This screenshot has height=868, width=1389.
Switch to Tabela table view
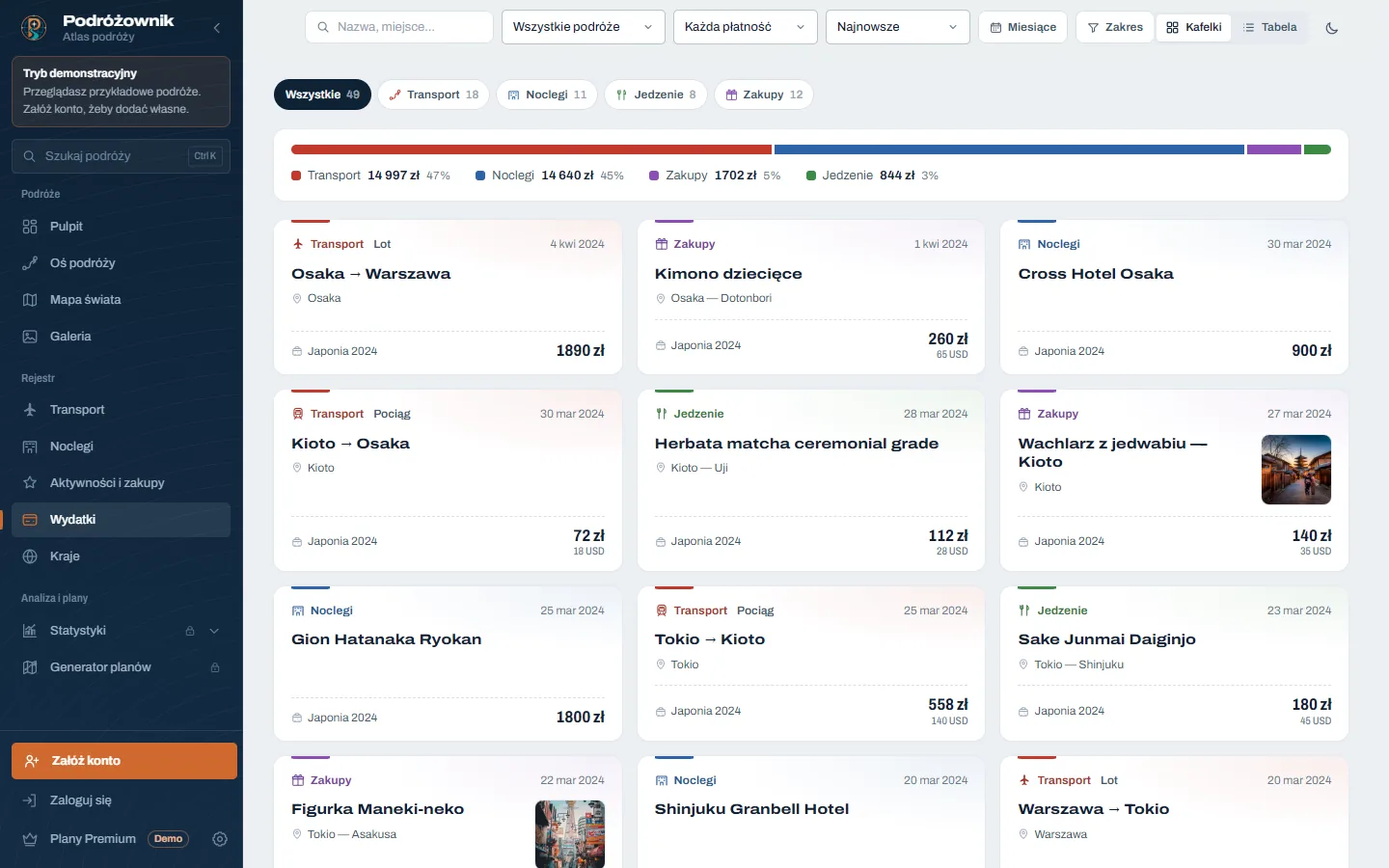[x=1270, y=27]
